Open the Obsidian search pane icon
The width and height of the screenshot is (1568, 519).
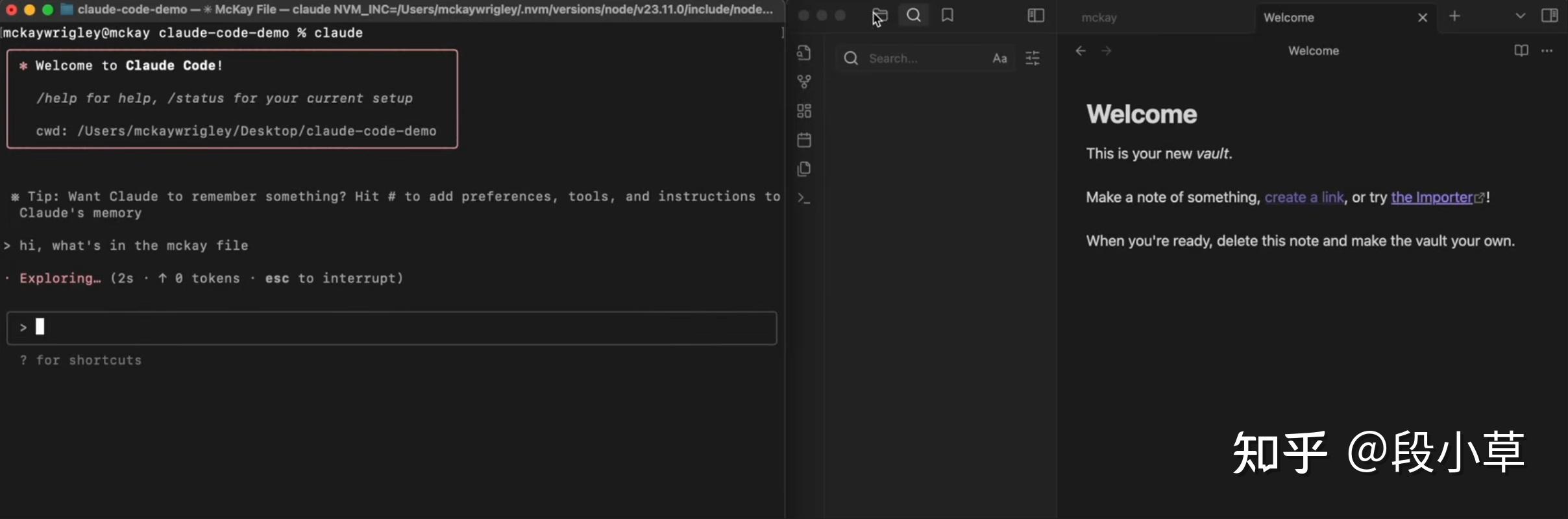(914, 16)
